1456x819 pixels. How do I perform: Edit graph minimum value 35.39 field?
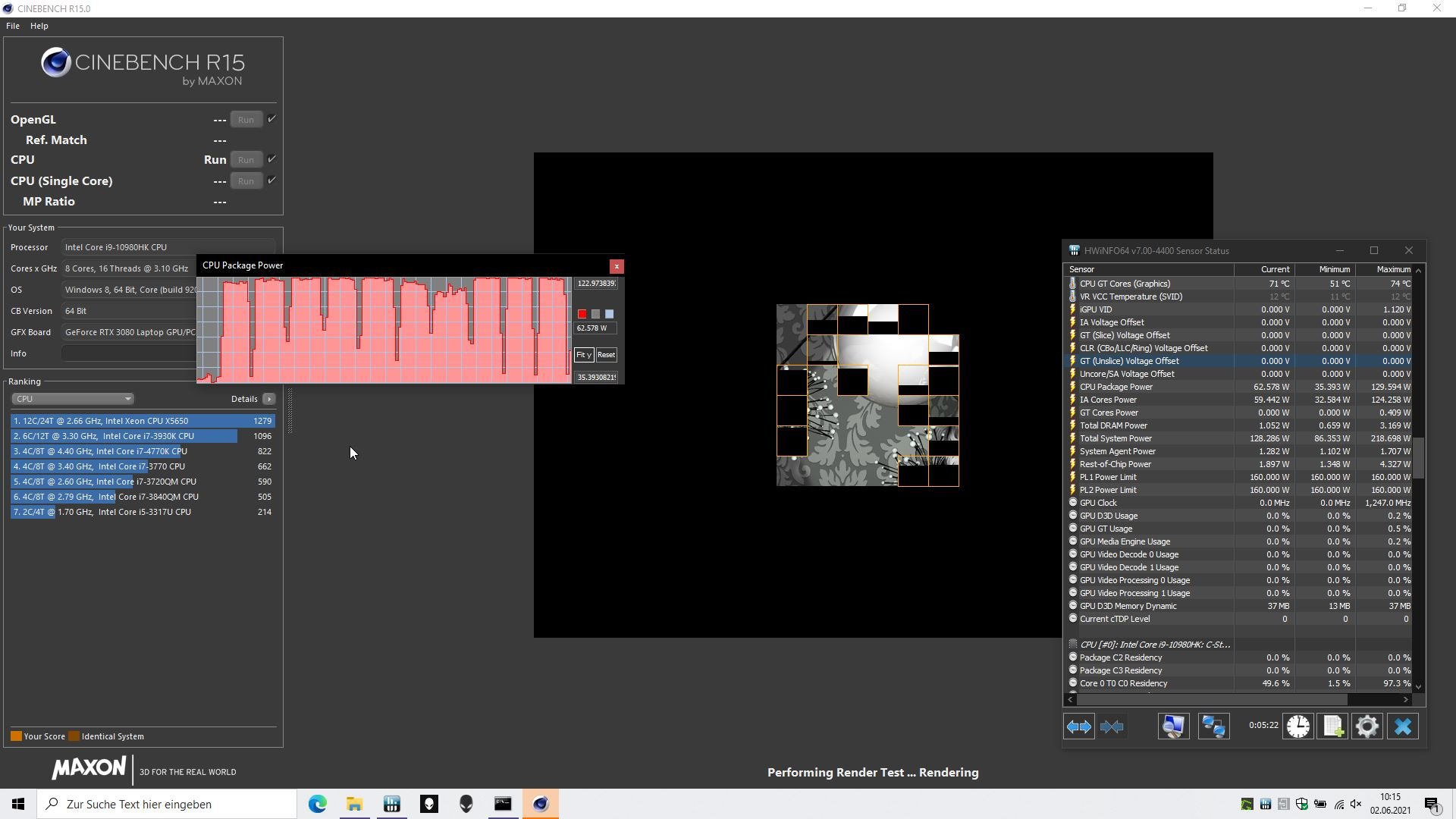point(596,377)
